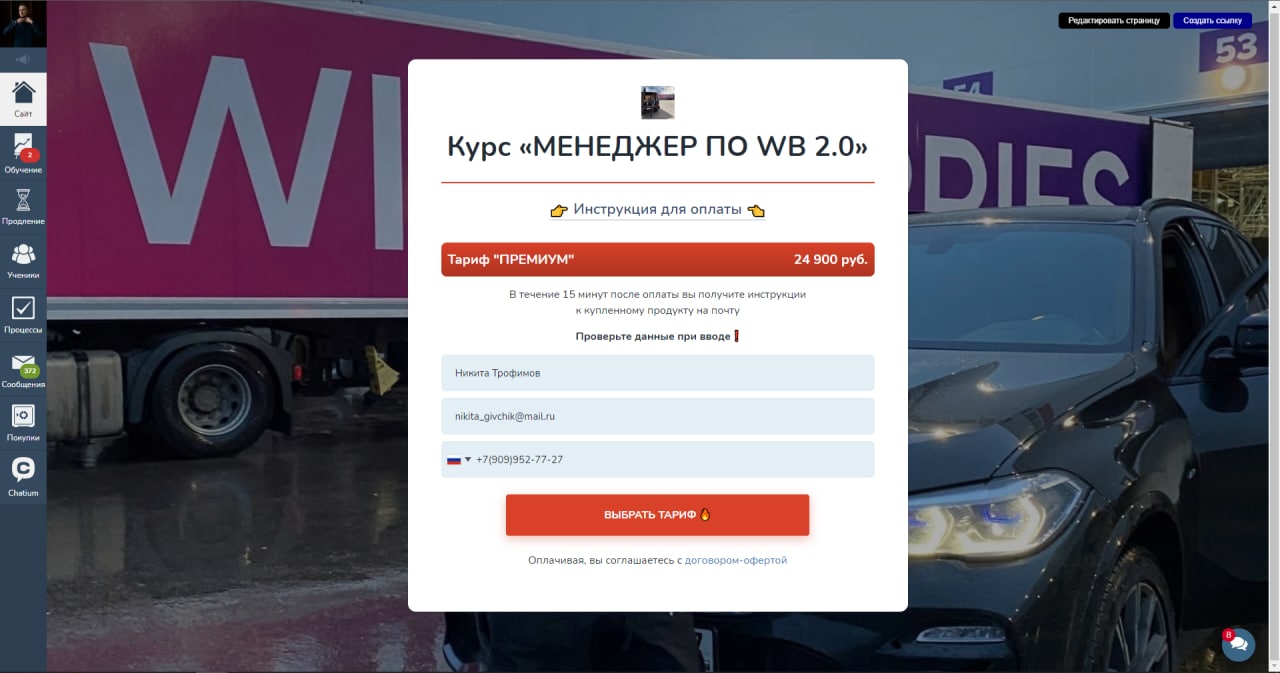Open the Обучение chart icon
The height and width of the screenshot is (673, 1280).
coord(23,153)
